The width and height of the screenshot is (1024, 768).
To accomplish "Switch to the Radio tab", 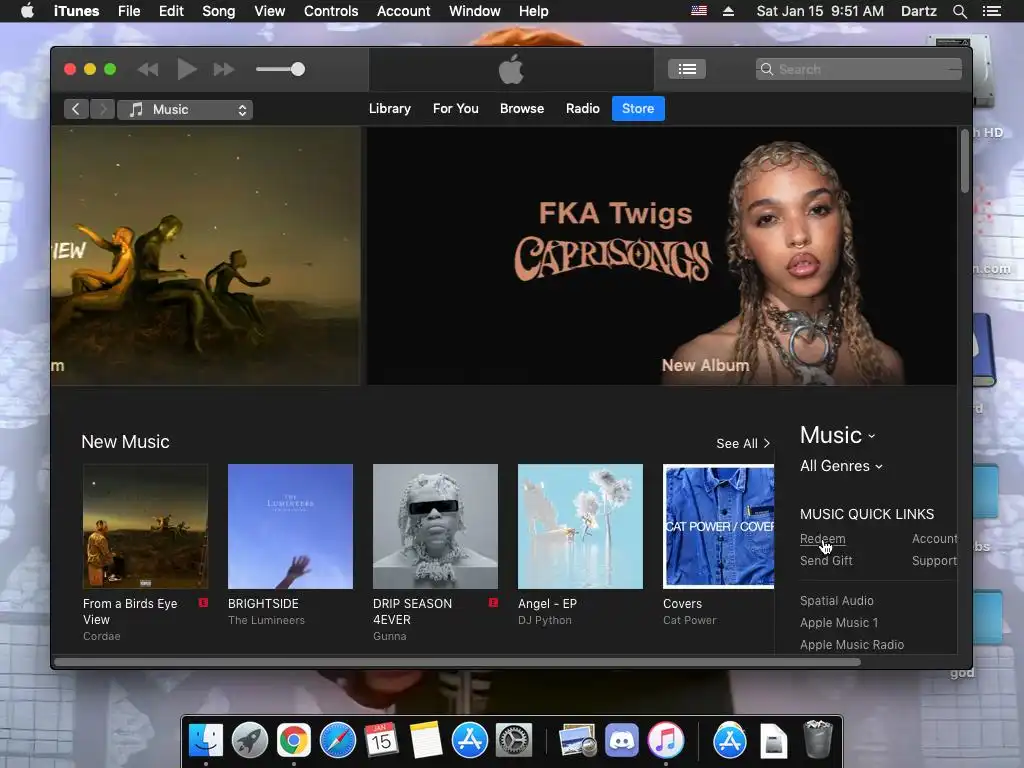I will tap(583, 108).
